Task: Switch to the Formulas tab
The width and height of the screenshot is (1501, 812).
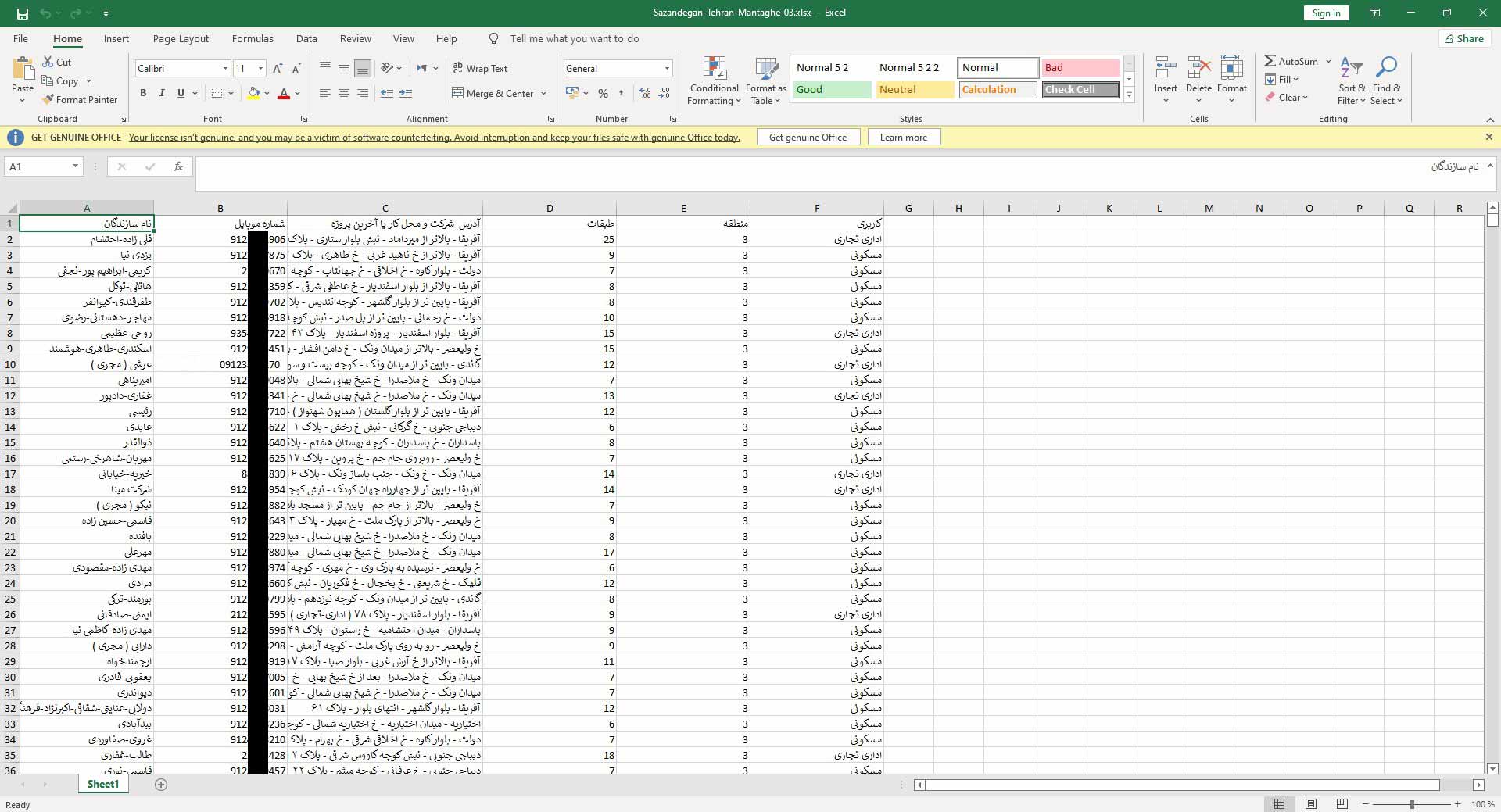Action: [253, 39]
